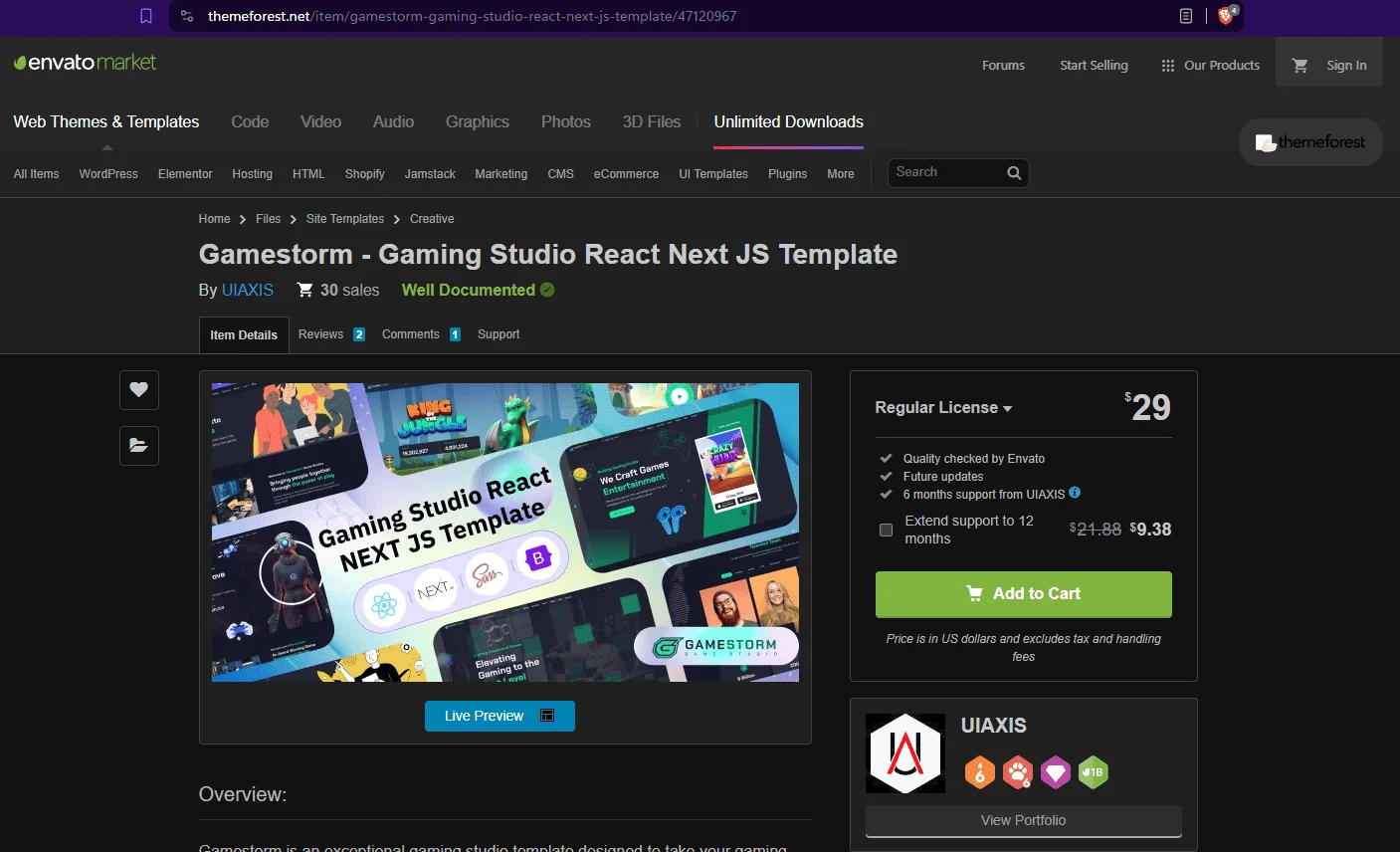Click the Envato Market logo
The height and width of the screenshot is (852, 1400).
point(85,63)
